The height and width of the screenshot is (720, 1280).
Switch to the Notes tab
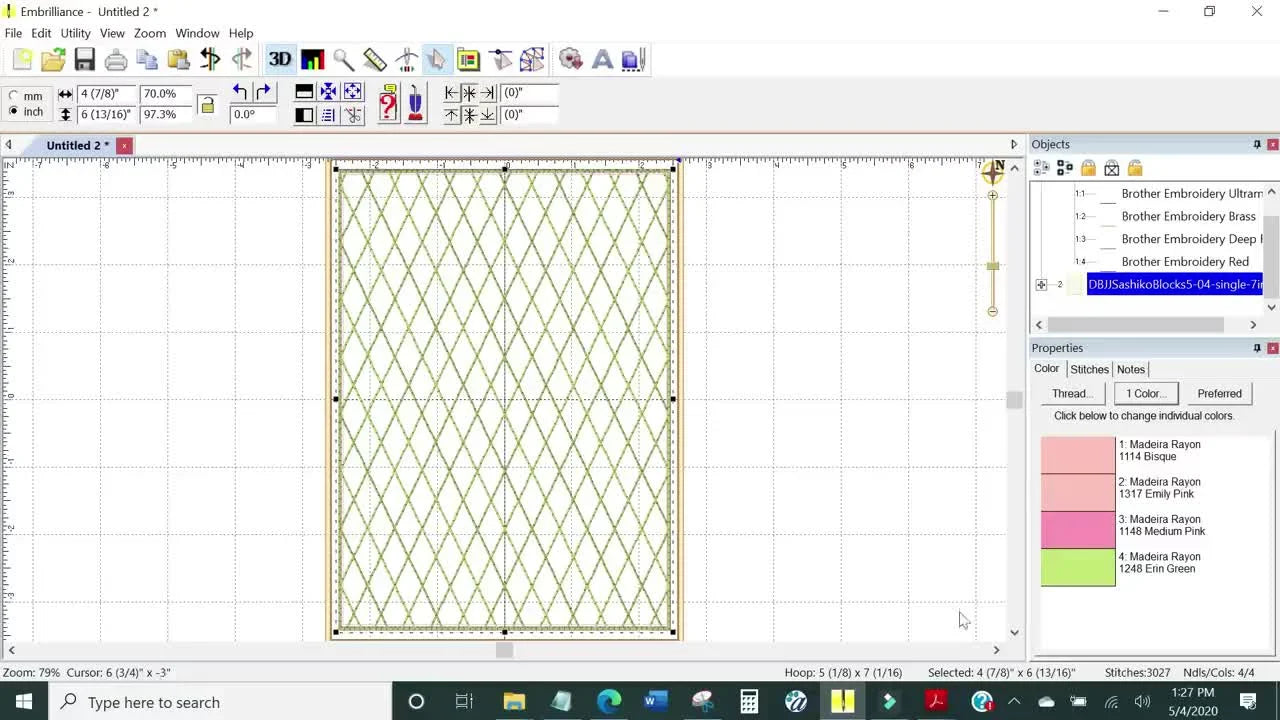[x=1130, y=369]
